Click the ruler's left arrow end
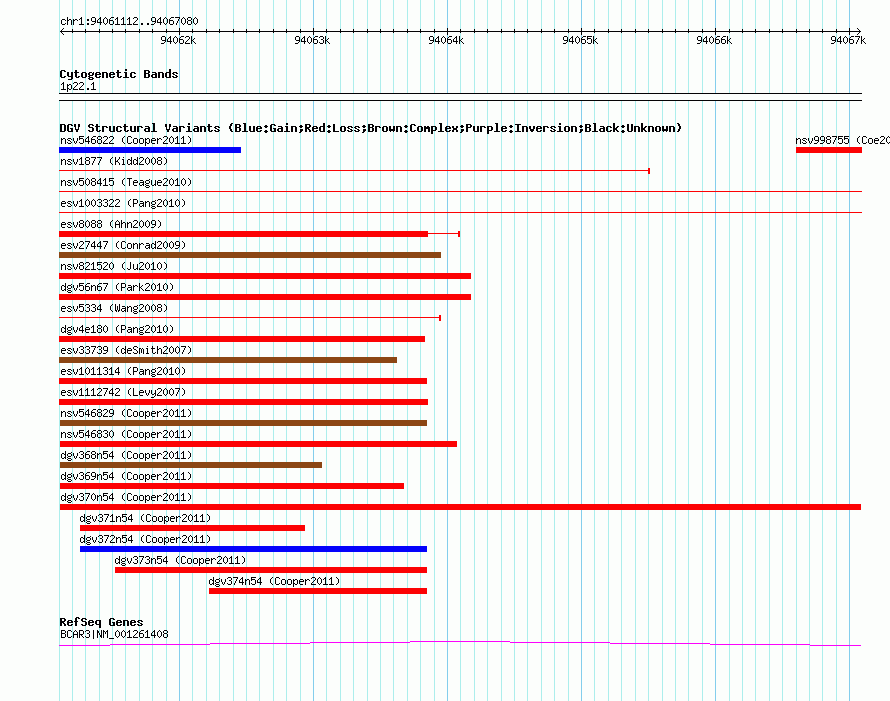The width and height of the screenshot is (890, 701). [x=62, y=32]
